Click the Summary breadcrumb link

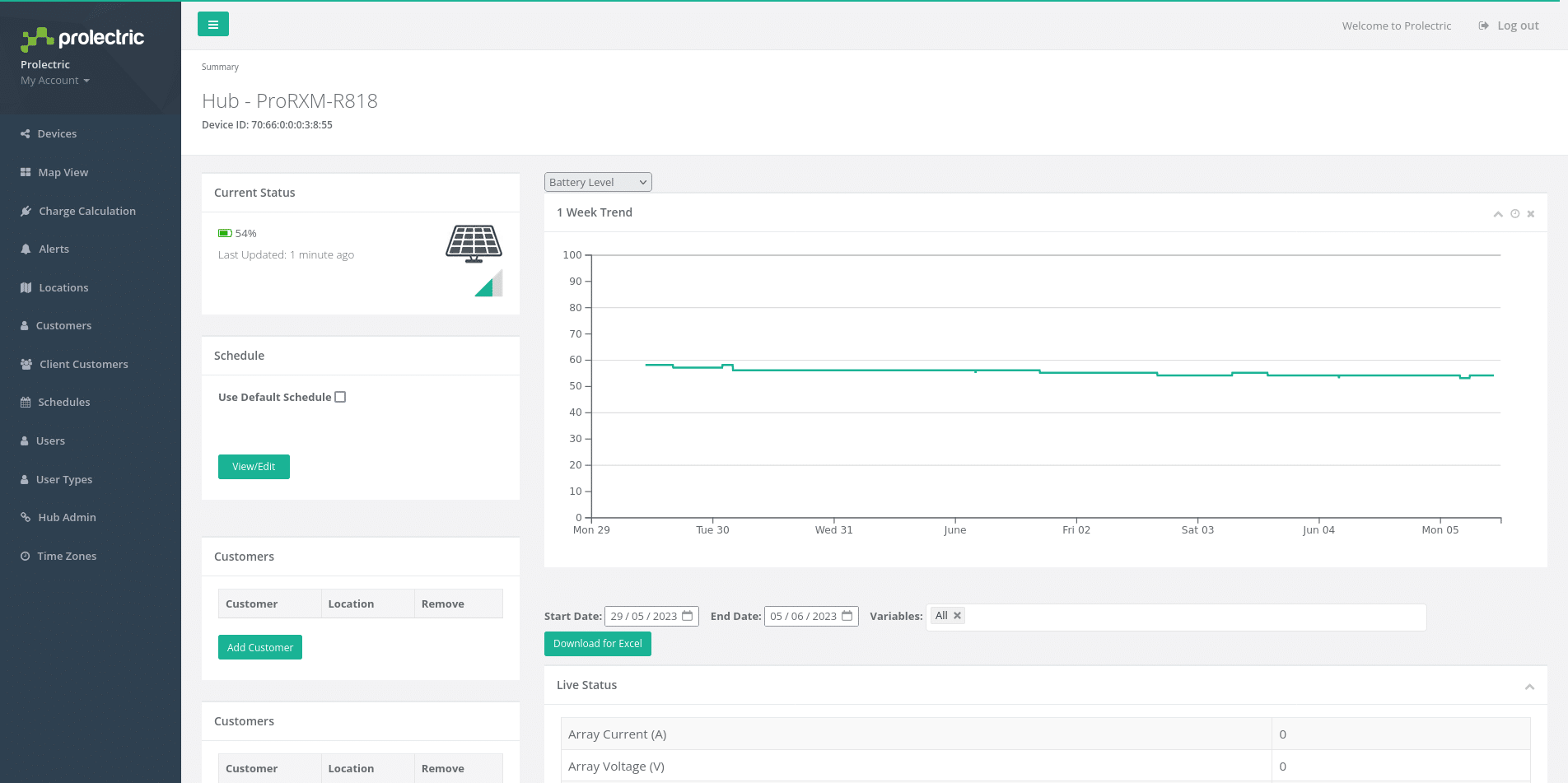point(220,67)
